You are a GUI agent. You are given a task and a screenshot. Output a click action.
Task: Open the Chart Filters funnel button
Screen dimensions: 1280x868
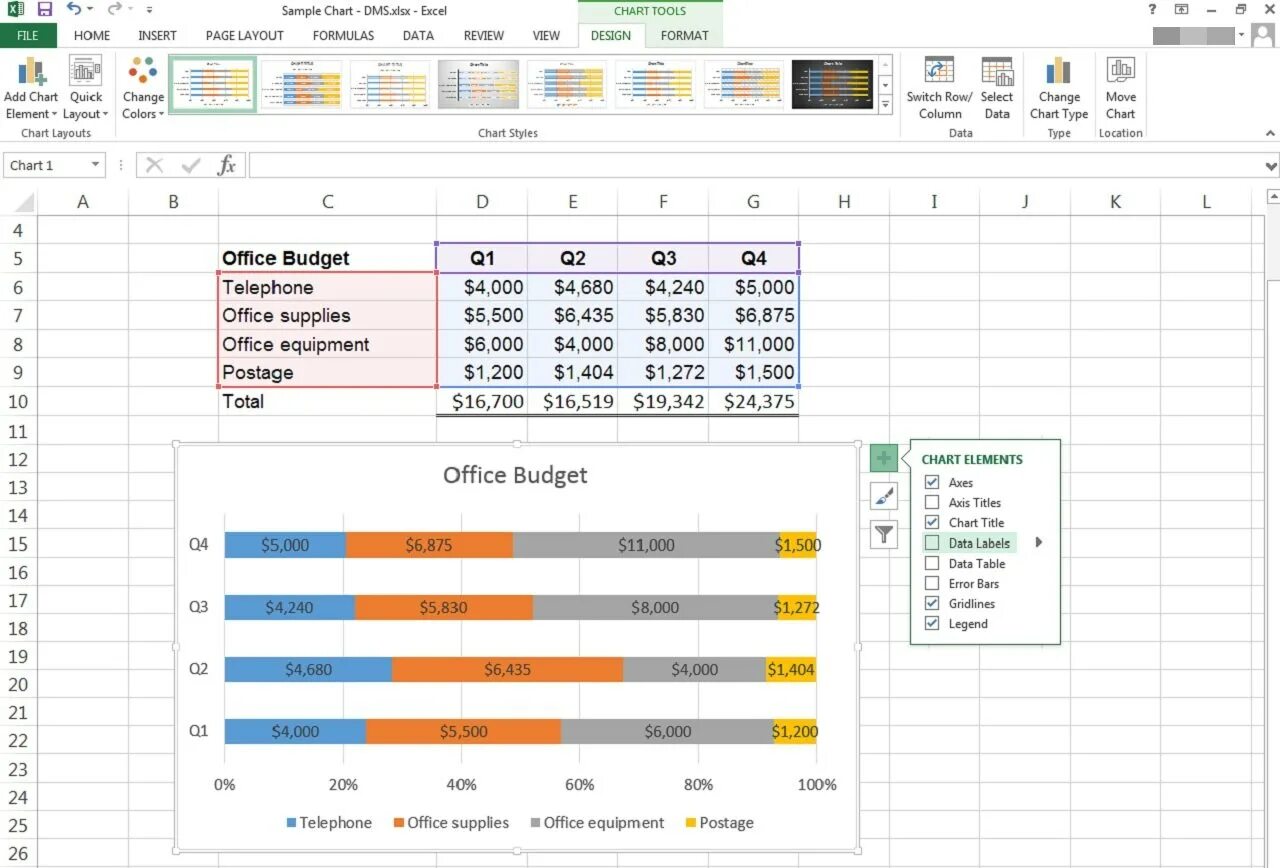[884, 534]
